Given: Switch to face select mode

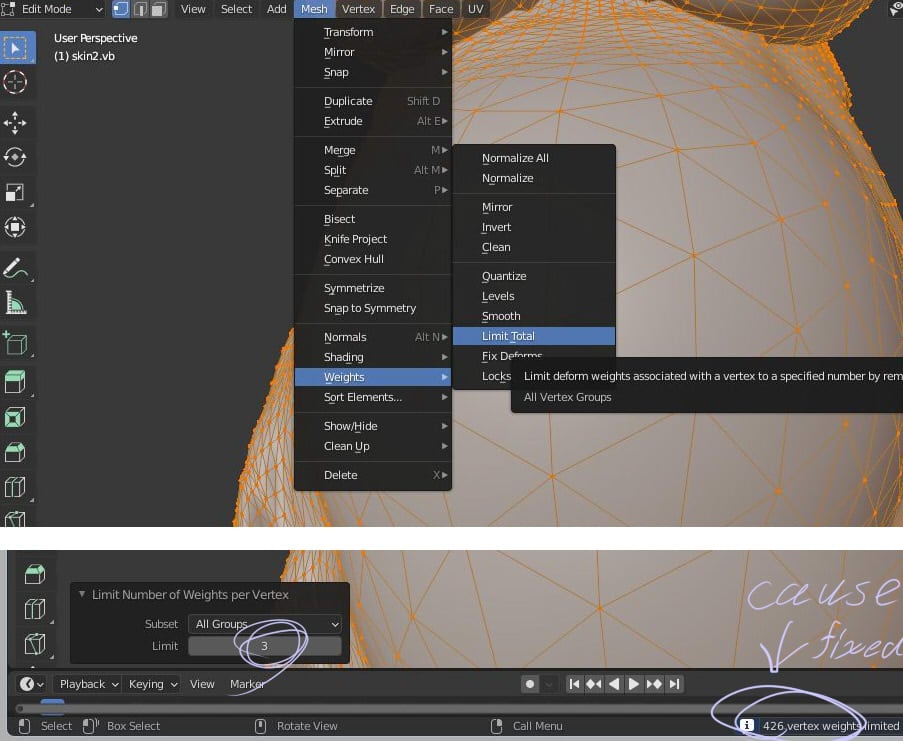Looking at the screenshot, I should [x=159, y=9].
